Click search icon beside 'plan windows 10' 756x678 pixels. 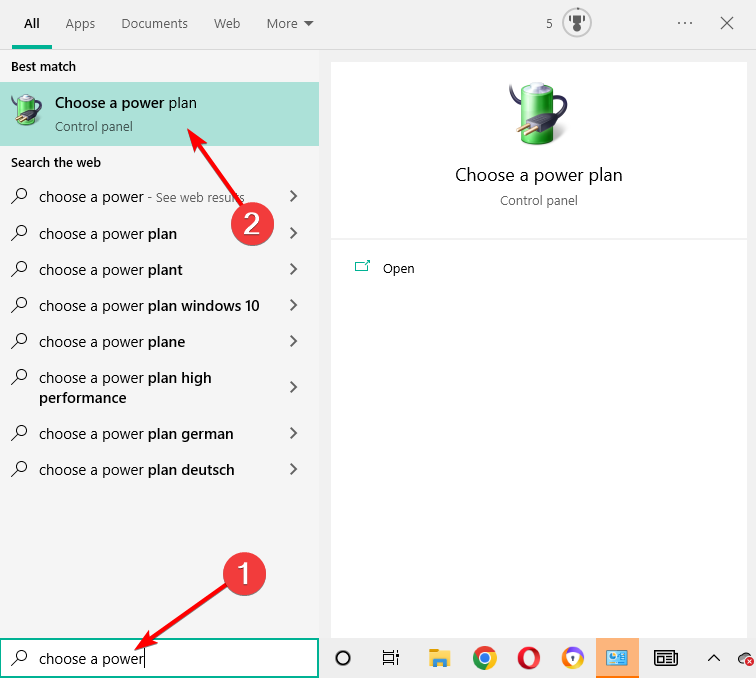pyautogui.click(x=19, y=305)
